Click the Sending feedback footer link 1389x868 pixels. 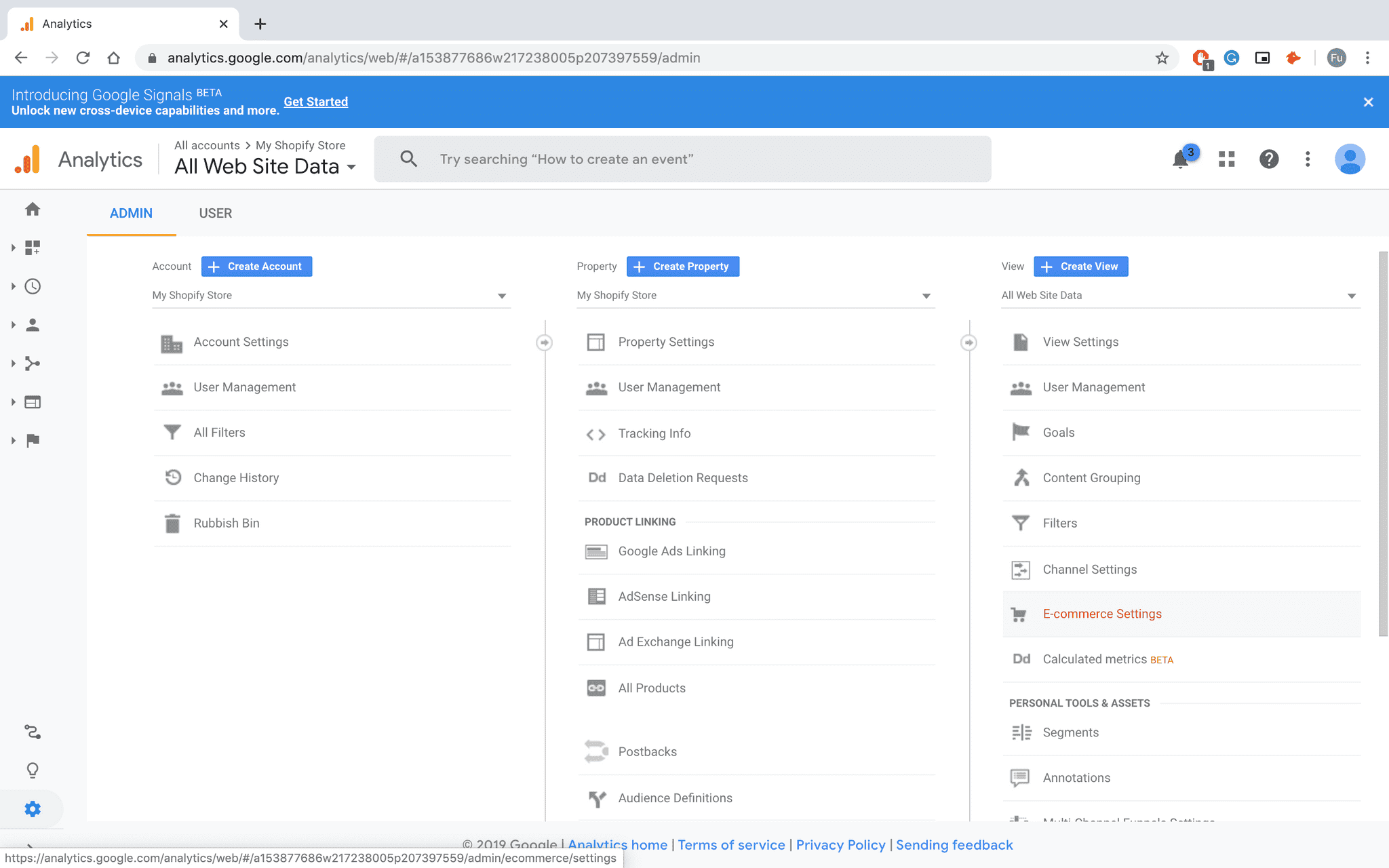pyautogui.click(x=954, y=845)
